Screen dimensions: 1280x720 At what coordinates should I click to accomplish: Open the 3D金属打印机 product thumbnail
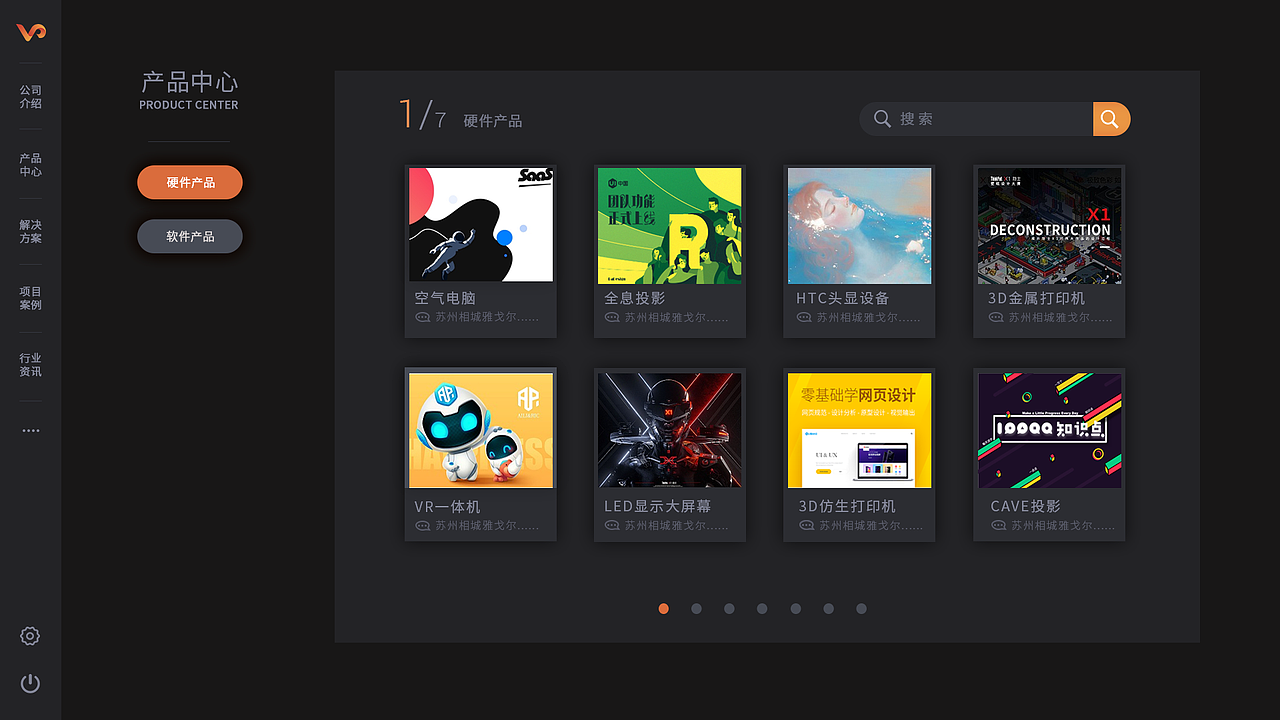(1050, 225)
